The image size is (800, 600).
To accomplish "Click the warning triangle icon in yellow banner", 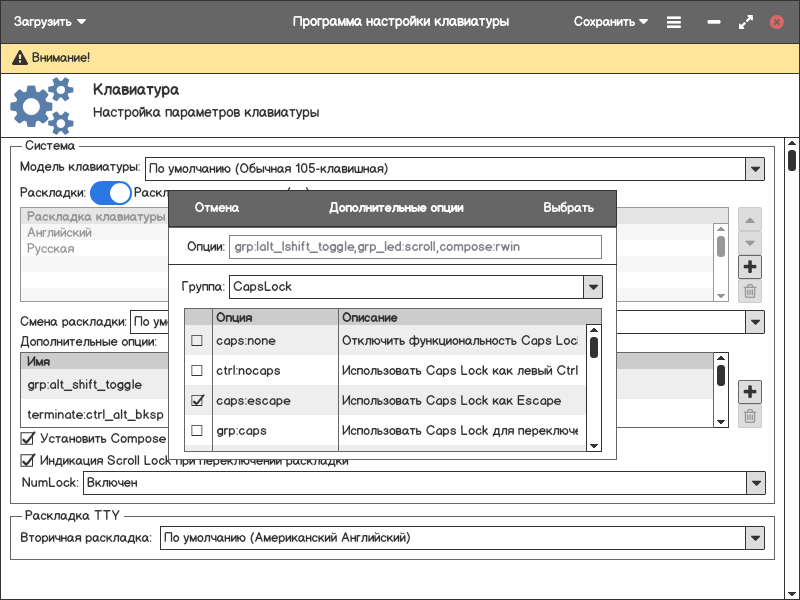I will (19, 59).
